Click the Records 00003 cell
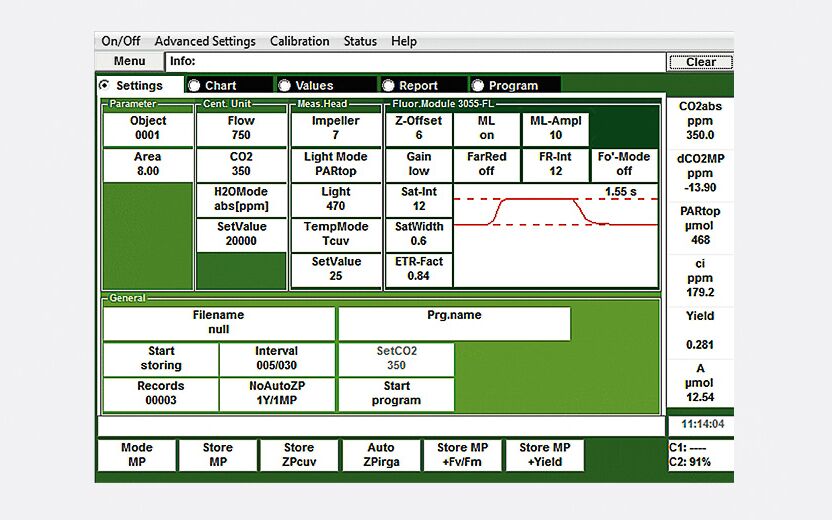Image resolution: width=832 pixels, height=520 pixels. coord(161,394)
